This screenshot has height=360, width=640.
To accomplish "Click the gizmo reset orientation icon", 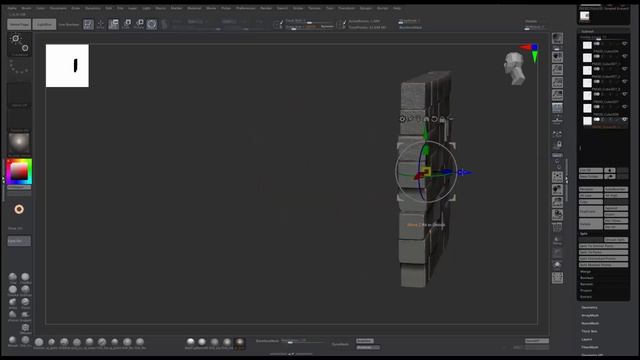I will click(x=434, y=119).
